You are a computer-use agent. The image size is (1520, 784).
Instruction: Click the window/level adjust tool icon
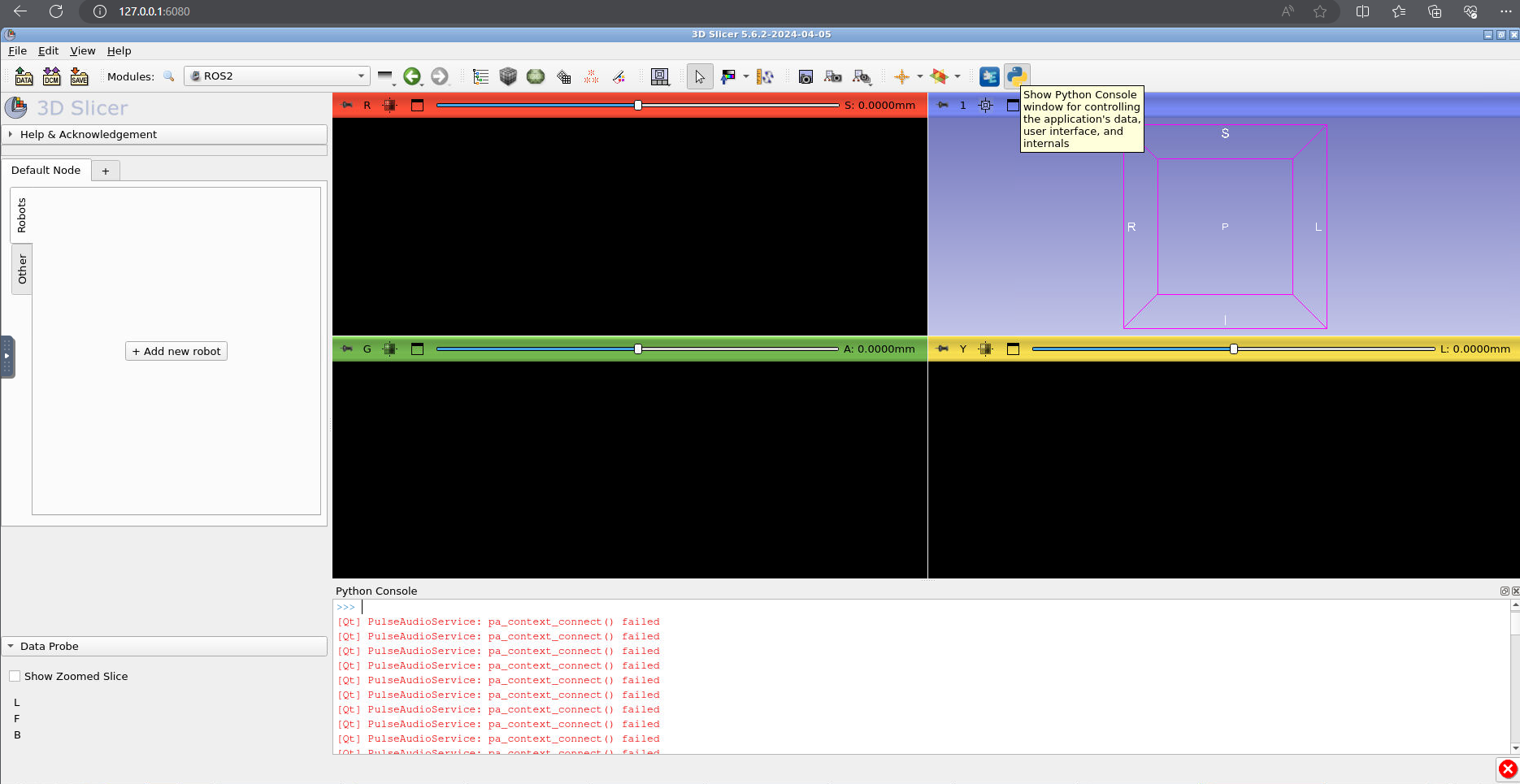[x=728, y=76]
